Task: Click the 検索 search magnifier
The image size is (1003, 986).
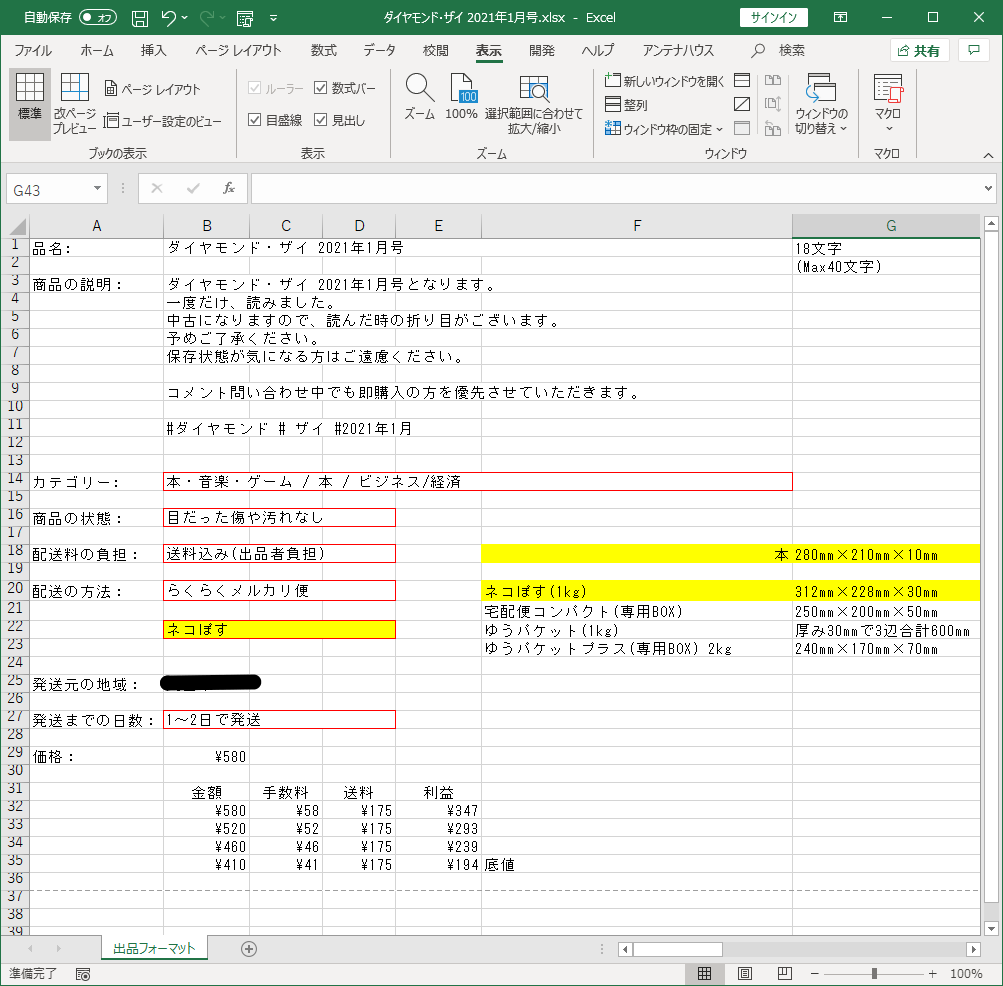Action: point(758,51)
